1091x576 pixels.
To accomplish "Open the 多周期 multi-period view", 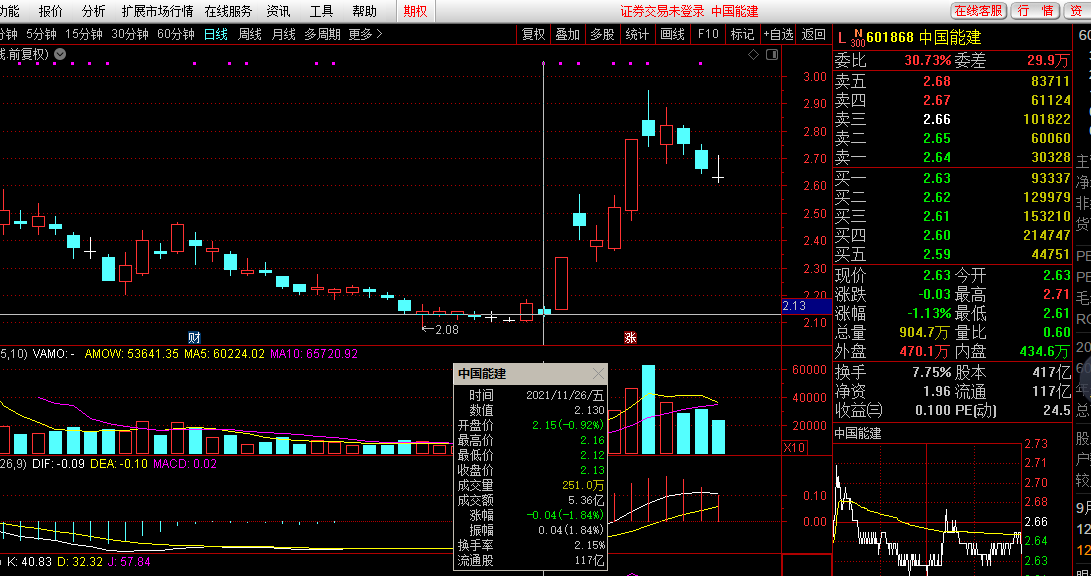I will (x=322, y=34).
